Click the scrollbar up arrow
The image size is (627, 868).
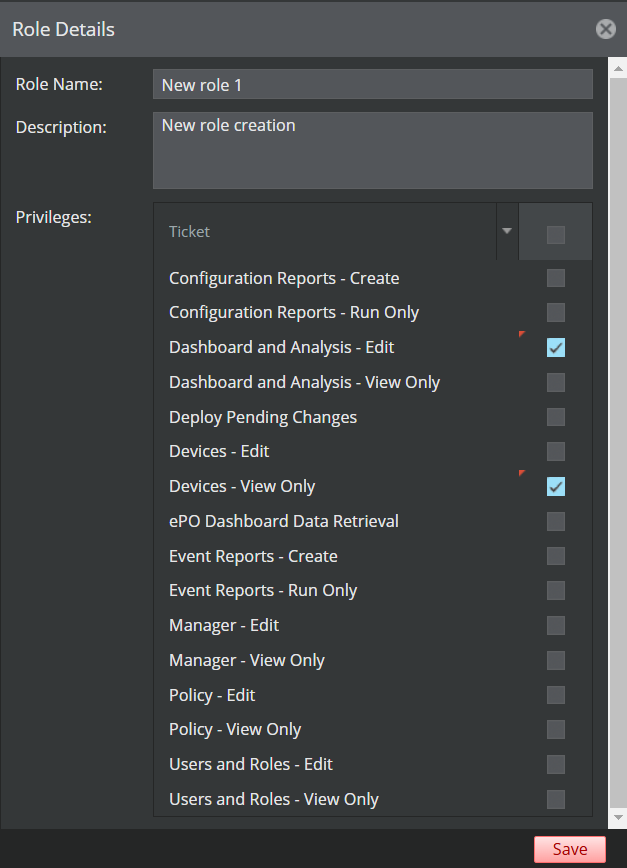618,68
